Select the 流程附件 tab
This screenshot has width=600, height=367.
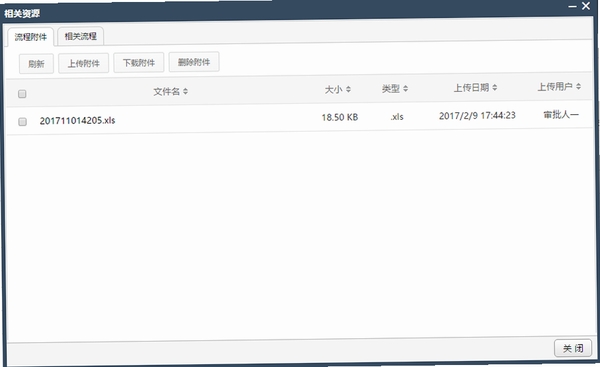pyautogui.click(x=31, y=37)
